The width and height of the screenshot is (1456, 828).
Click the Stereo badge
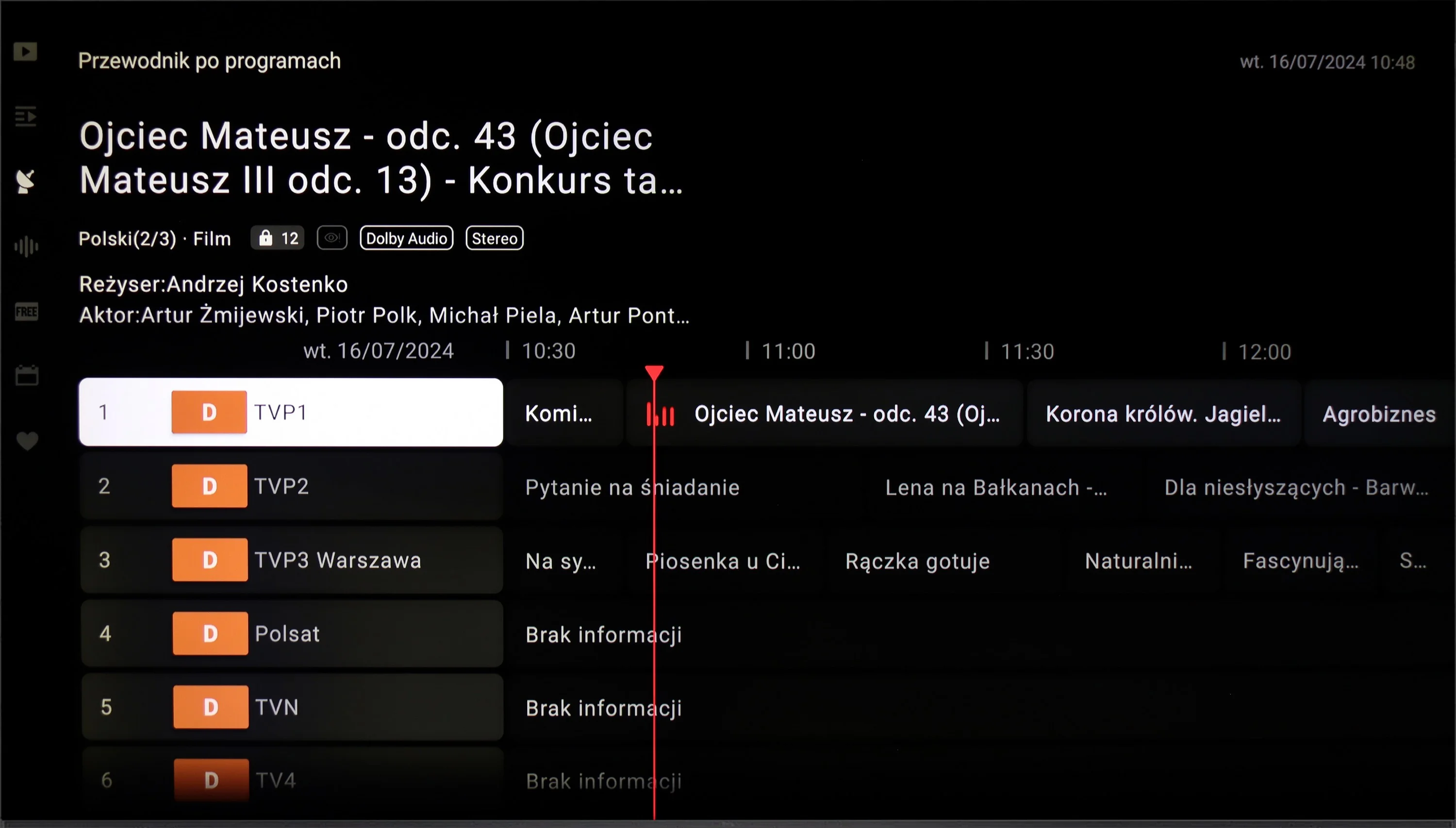[x=495, y=238]
